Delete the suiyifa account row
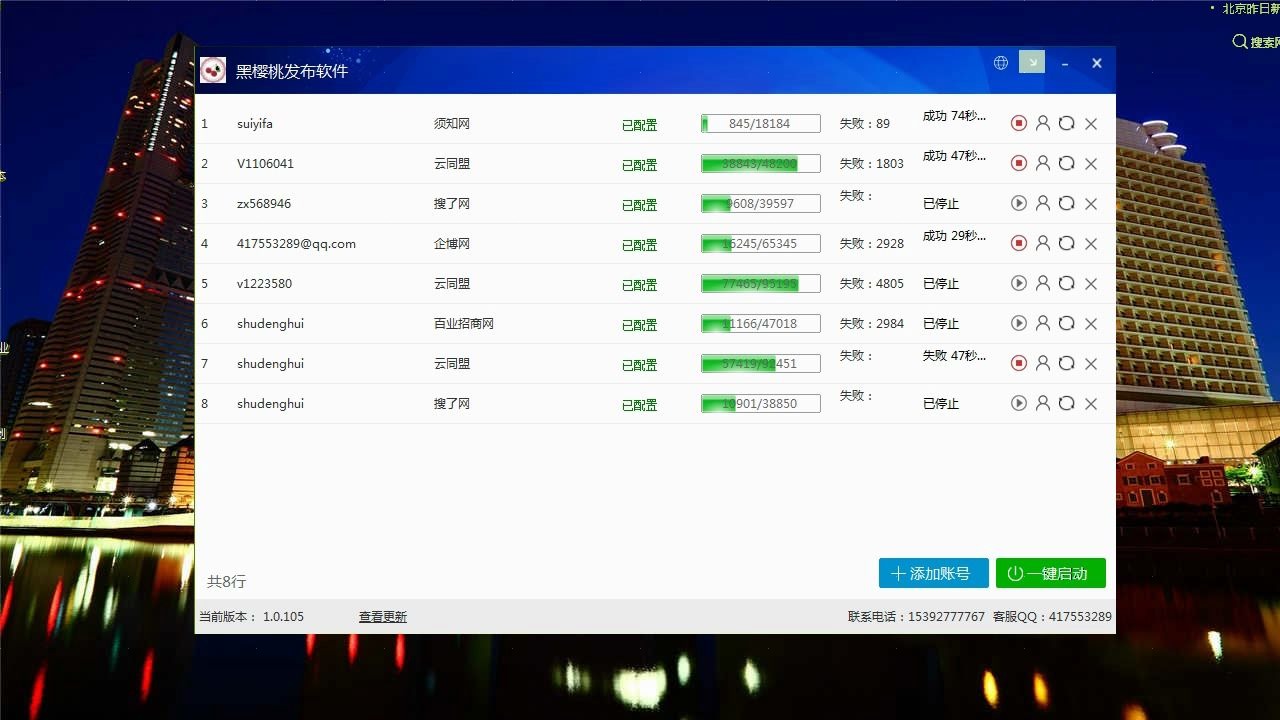 [1091, 124]
